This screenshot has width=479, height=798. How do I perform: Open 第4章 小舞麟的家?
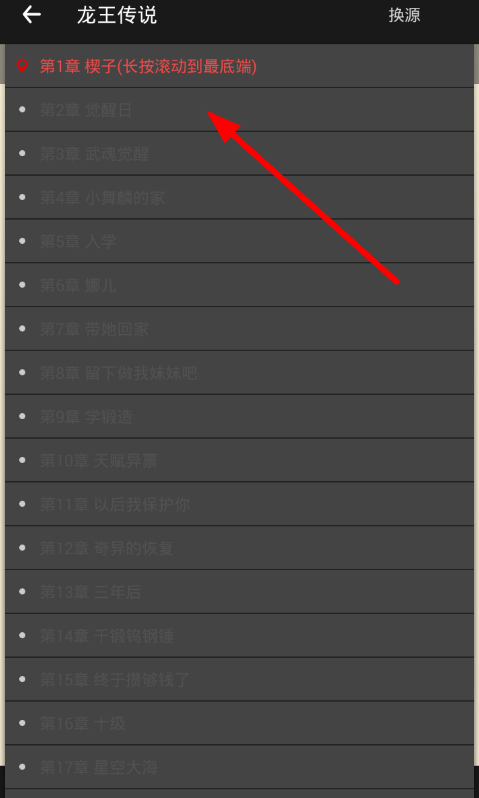(x=240, y=197)
